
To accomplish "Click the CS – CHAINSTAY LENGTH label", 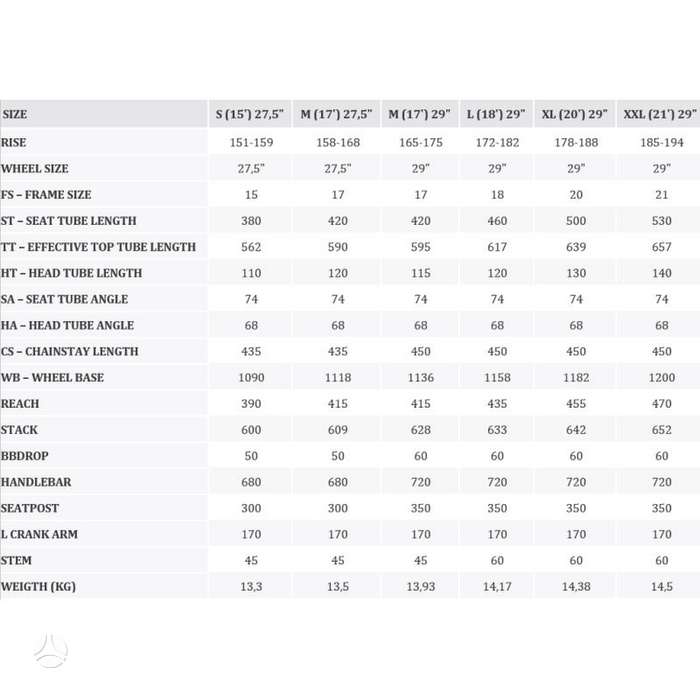I will [70, 352].
